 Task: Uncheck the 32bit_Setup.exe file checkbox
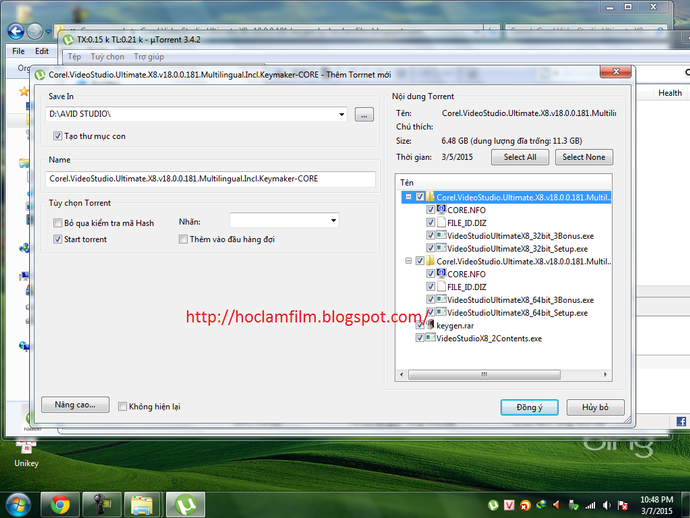pos(431,248)
